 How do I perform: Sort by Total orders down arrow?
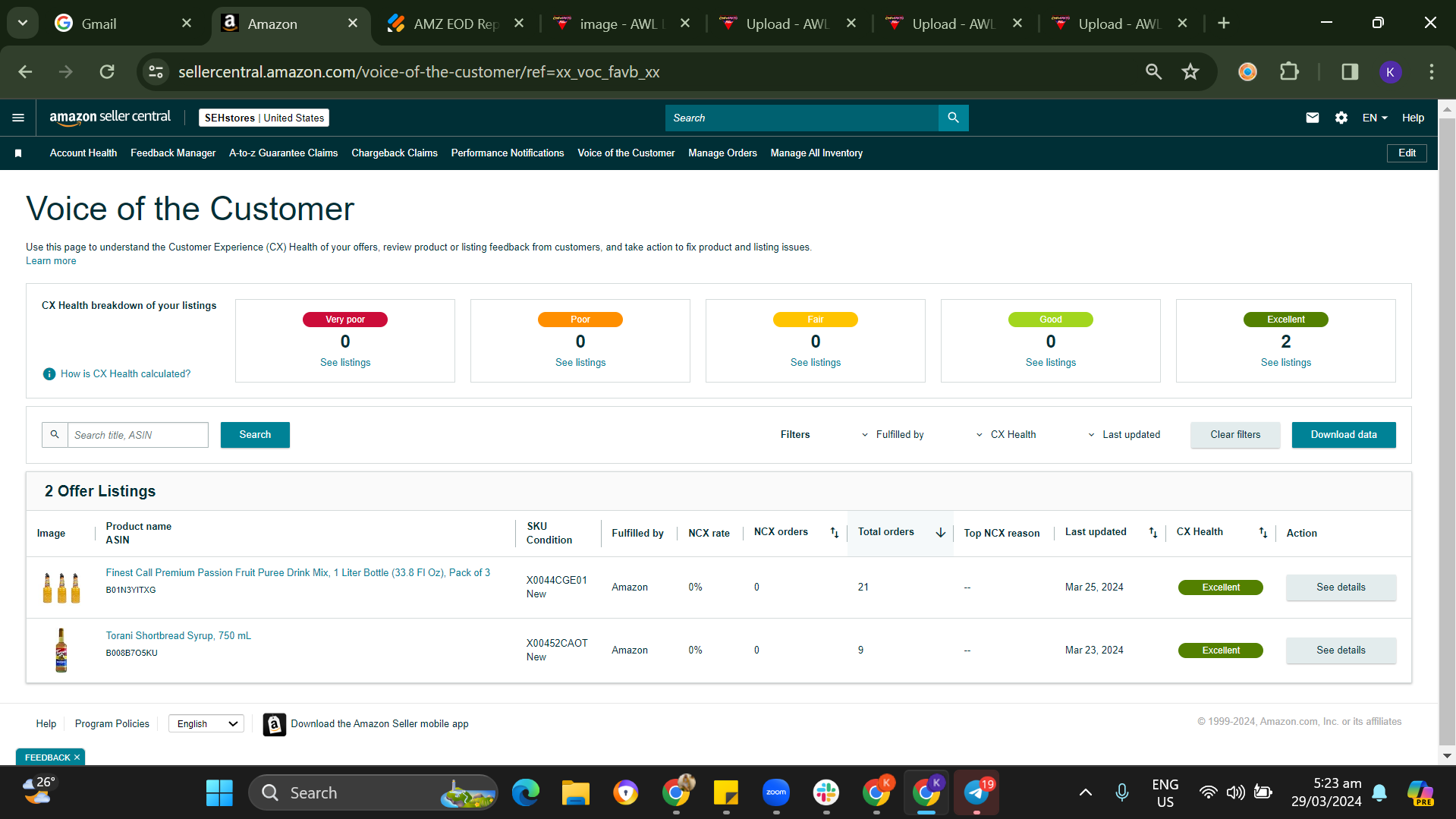[x=941, y=533]
